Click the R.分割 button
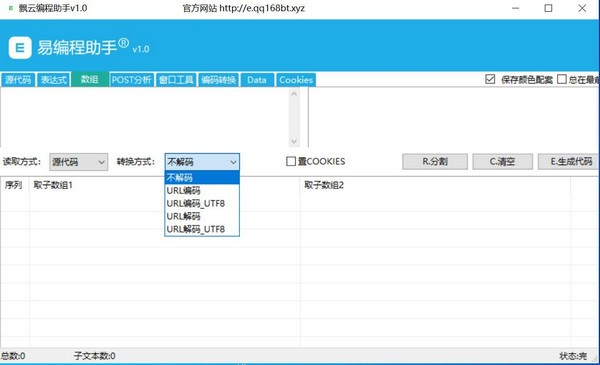 (x=435, y=161)
